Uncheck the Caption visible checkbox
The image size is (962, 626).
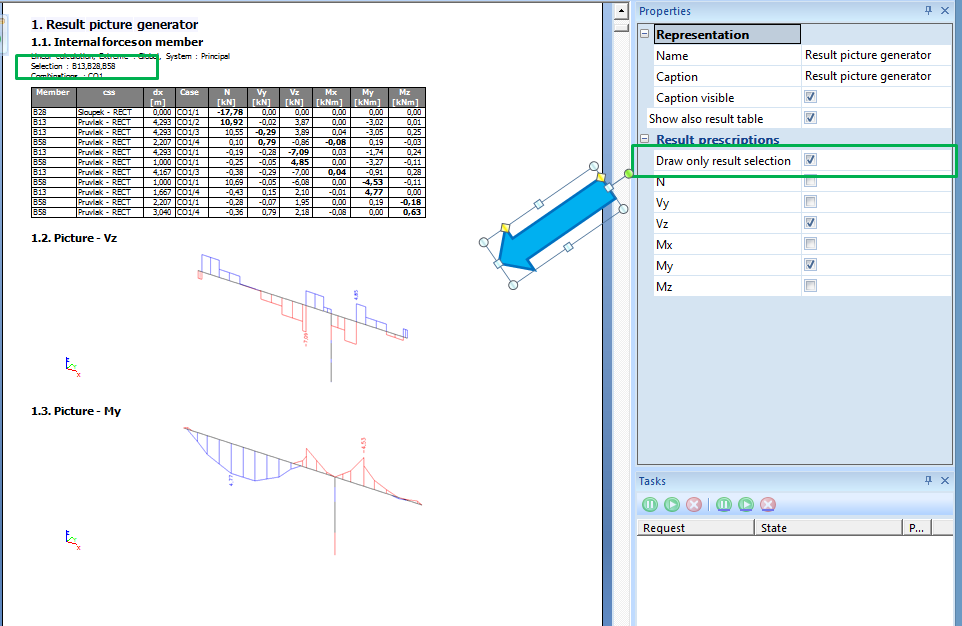click(x=810, y=97)
